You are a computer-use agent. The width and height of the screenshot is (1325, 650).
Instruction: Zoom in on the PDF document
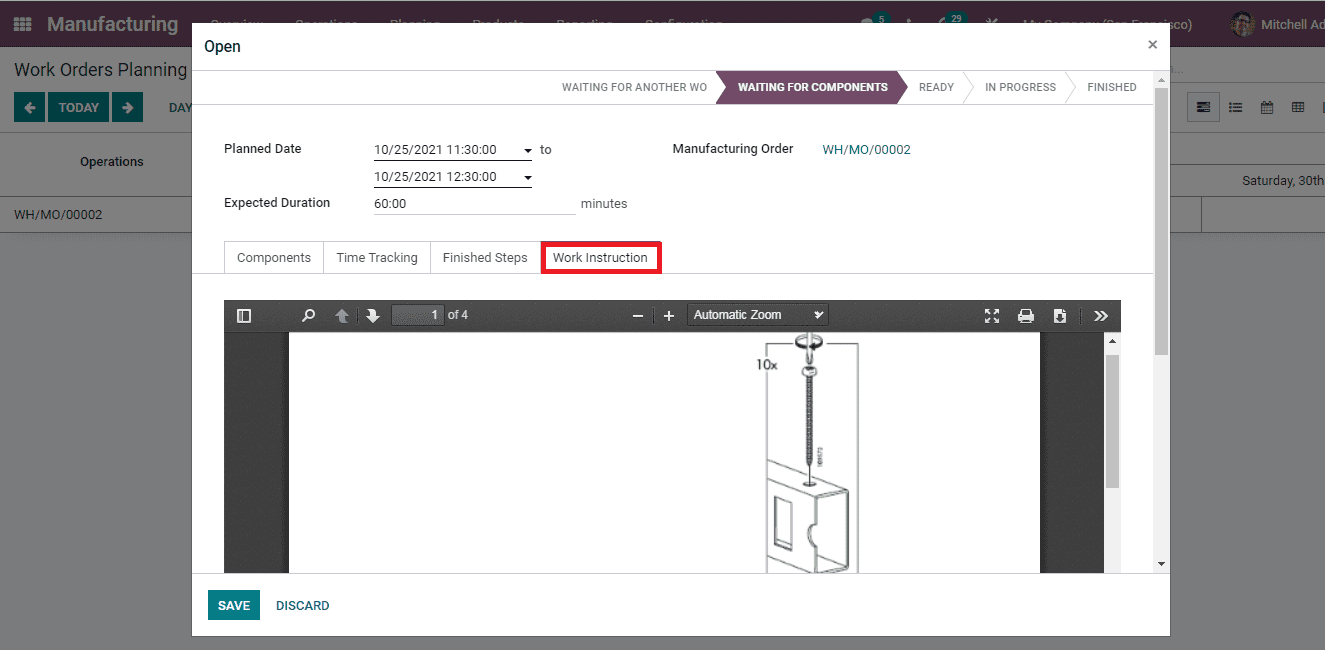(x=669, y=315)
